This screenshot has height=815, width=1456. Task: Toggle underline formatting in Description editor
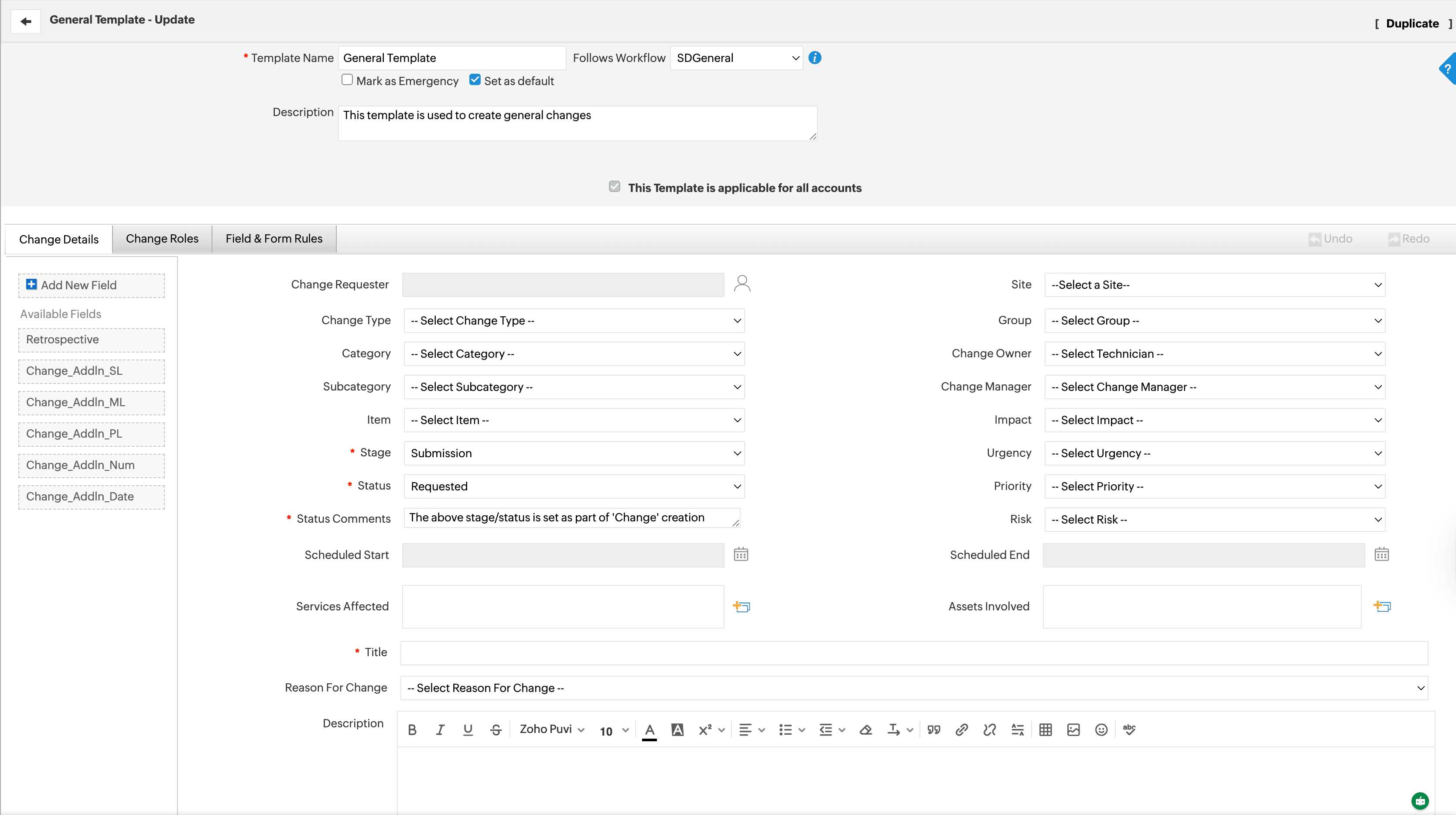[468, 729]
